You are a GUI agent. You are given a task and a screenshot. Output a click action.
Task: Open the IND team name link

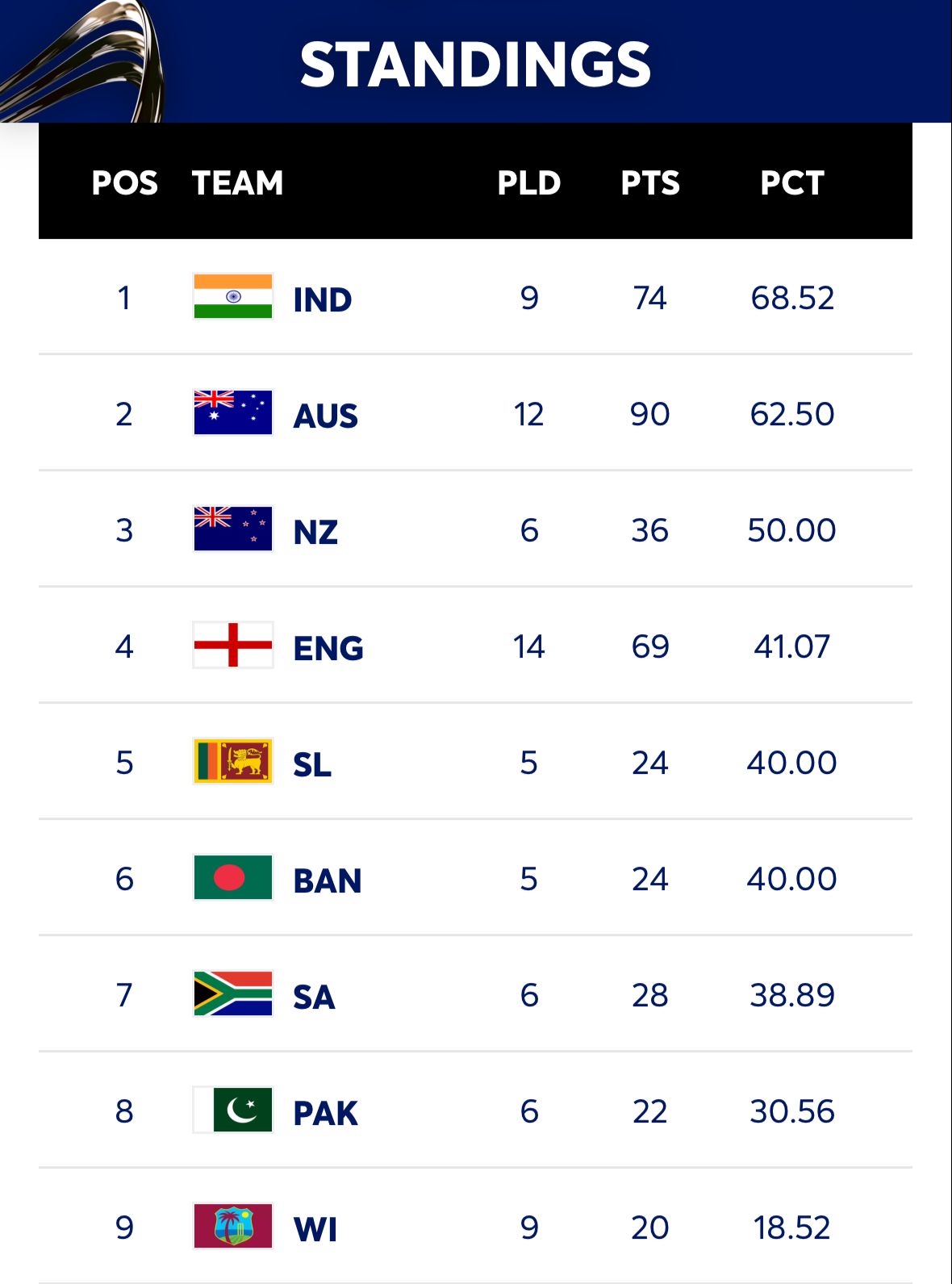click(x=323, y=300)
